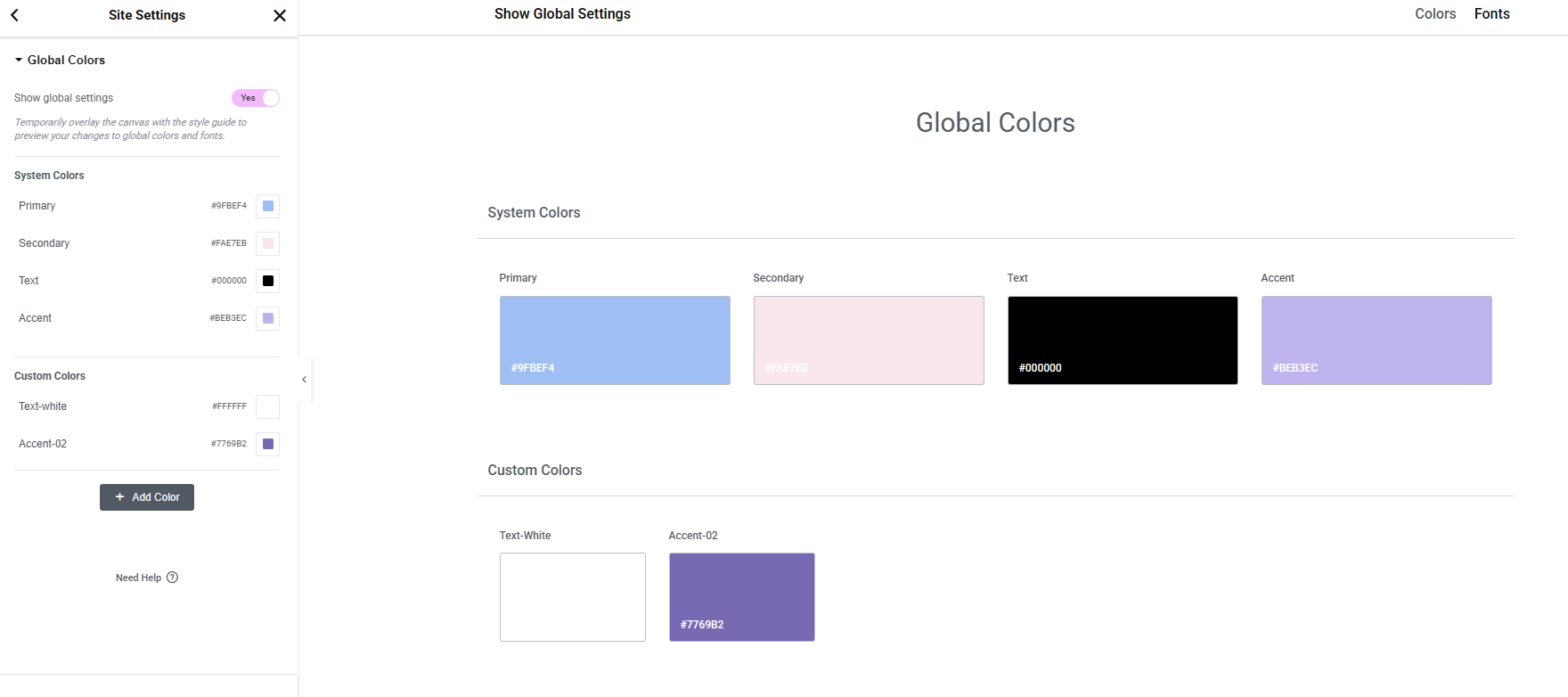Select the black Text preview color block
The width and height of the screenshot is (1568, 697).
(x=1123, y=340)
